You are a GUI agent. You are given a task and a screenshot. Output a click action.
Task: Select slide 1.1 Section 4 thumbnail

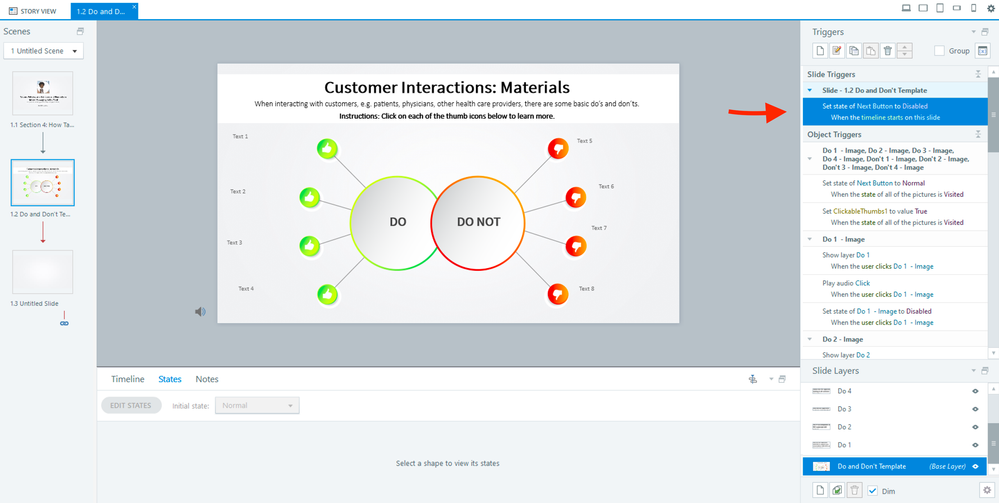(x=43, y=93)
